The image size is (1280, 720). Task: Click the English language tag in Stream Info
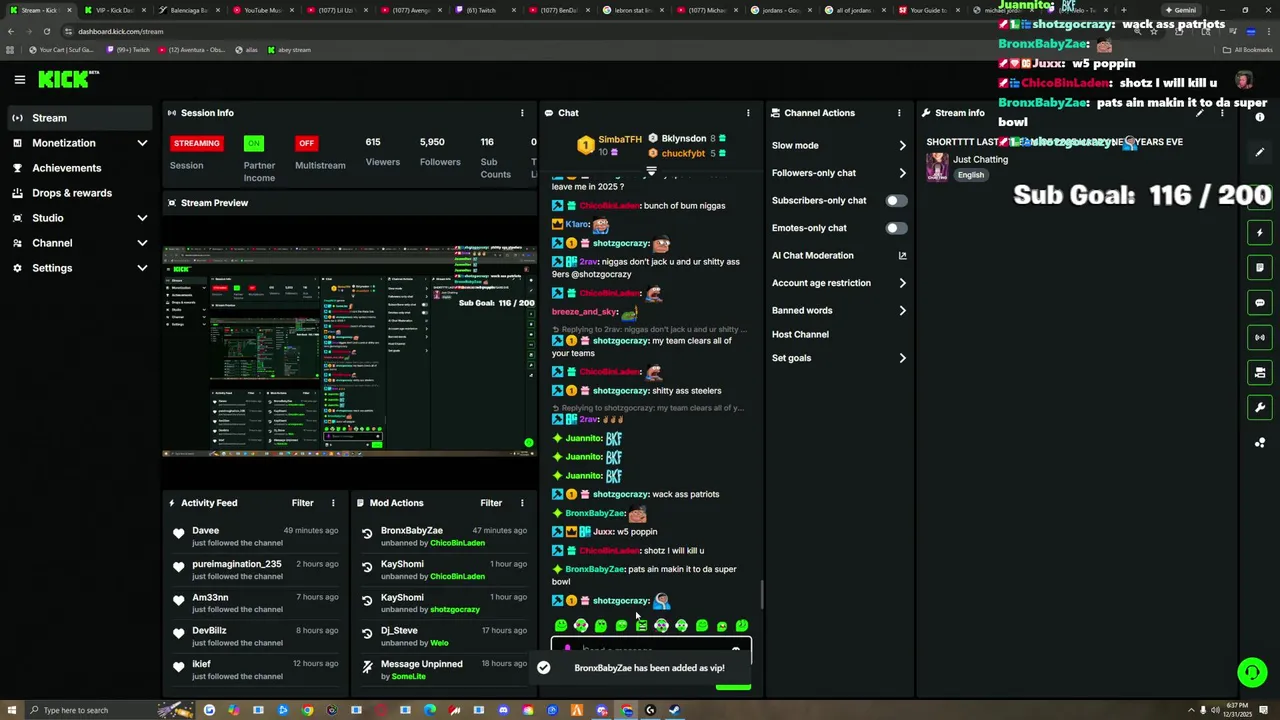971,175
